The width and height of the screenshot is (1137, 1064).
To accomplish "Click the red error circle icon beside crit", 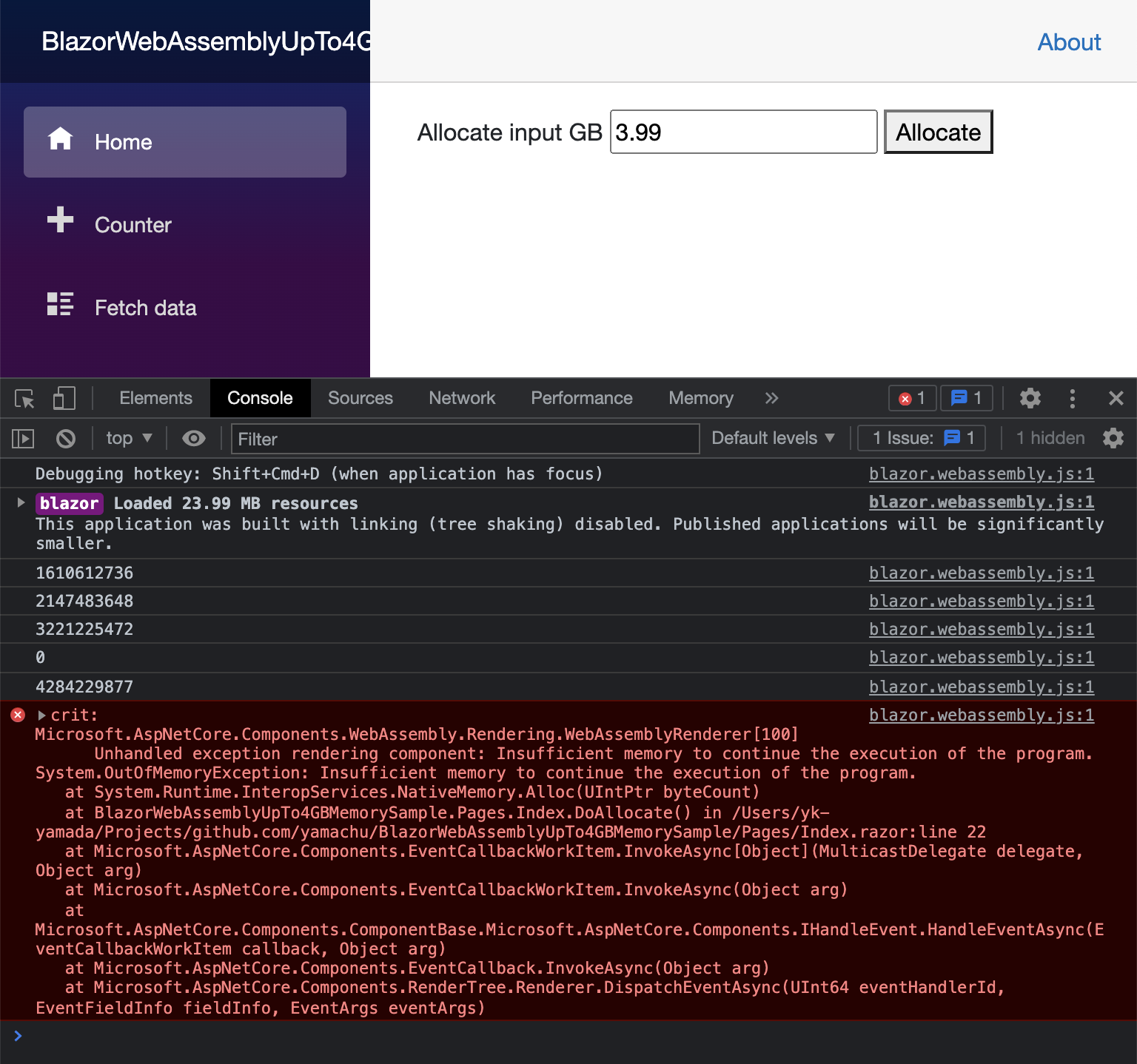I will pos(18,715).
